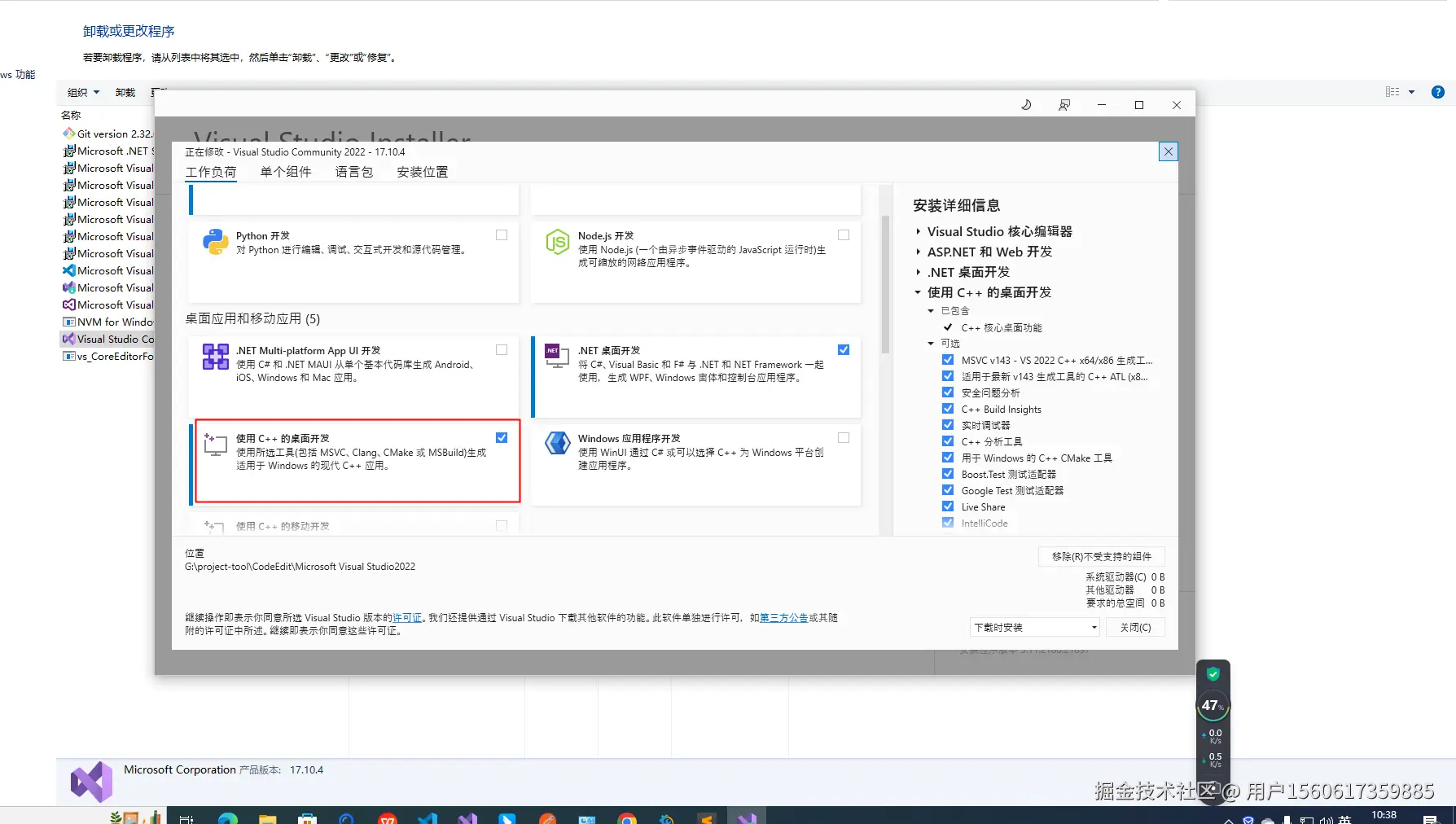
Task: Tick the Node.js 开发 workload checkbox
Action: (844, 235)
